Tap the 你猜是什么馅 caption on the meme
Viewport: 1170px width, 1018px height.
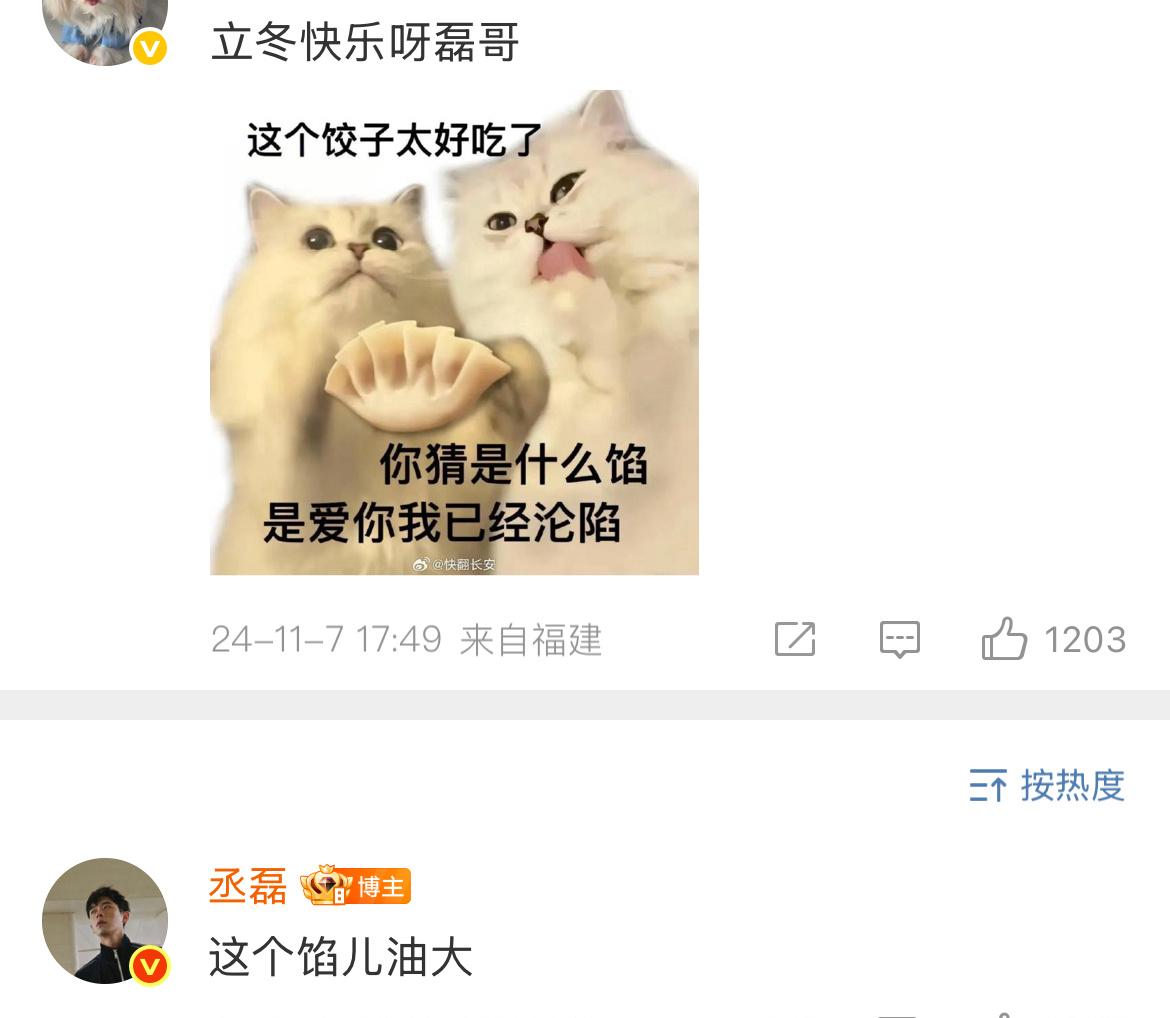[513, 464]
